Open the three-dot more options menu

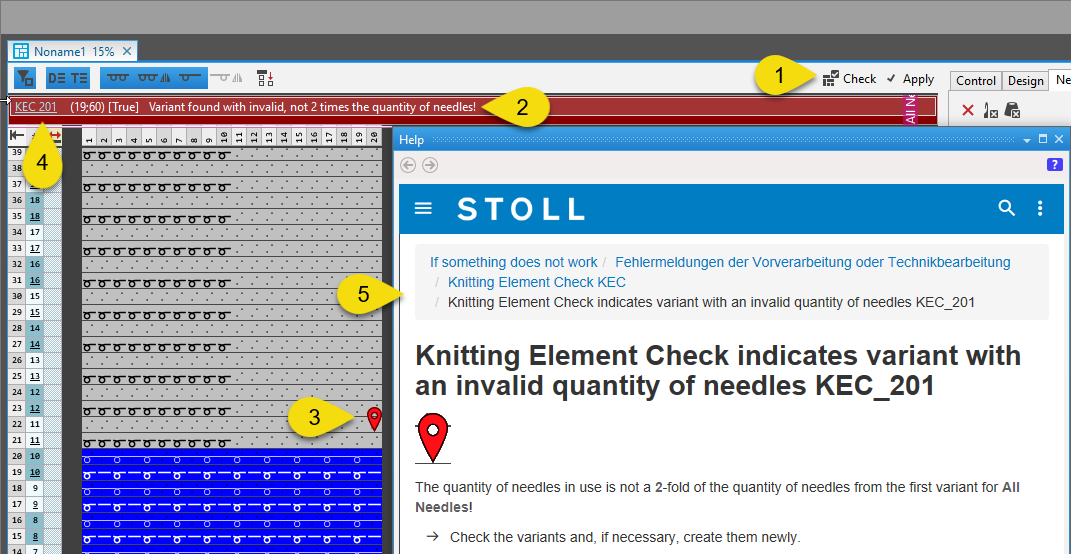pyautogui.click(x=1040, y=208)
